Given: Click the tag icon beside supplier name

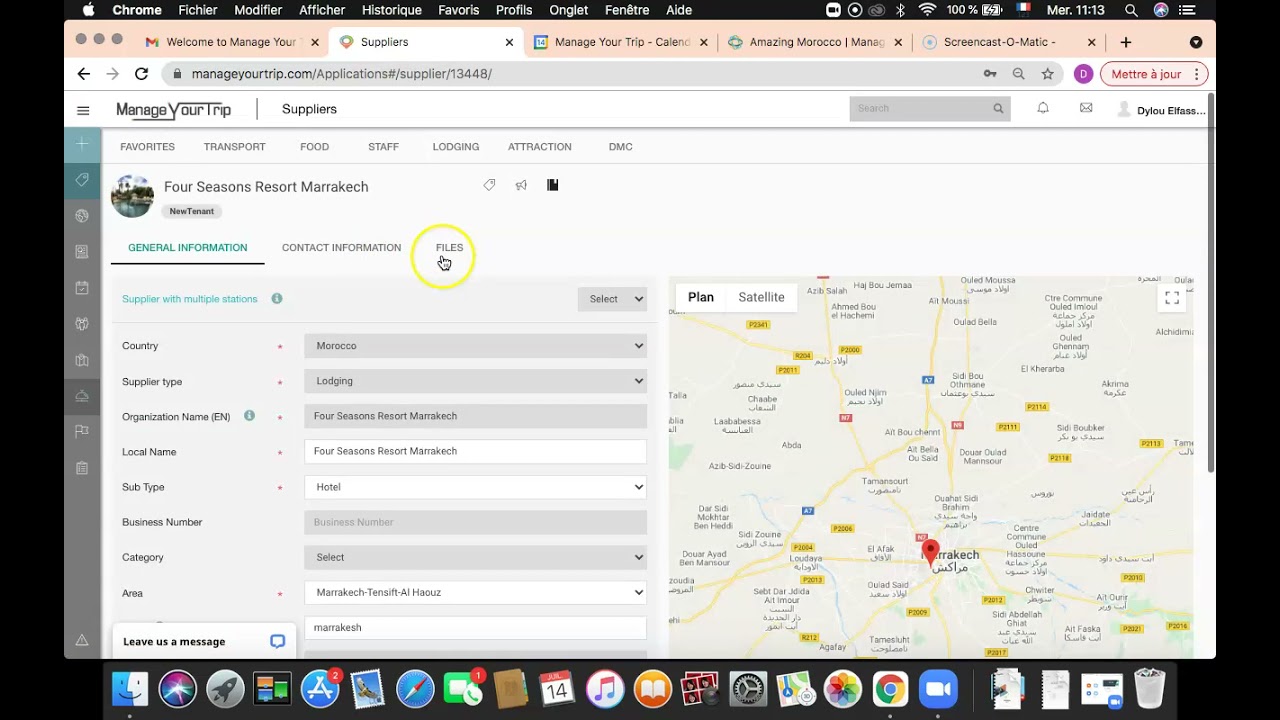Looking at the screenshot, I should pyautogui.click(x=489, y=185).
